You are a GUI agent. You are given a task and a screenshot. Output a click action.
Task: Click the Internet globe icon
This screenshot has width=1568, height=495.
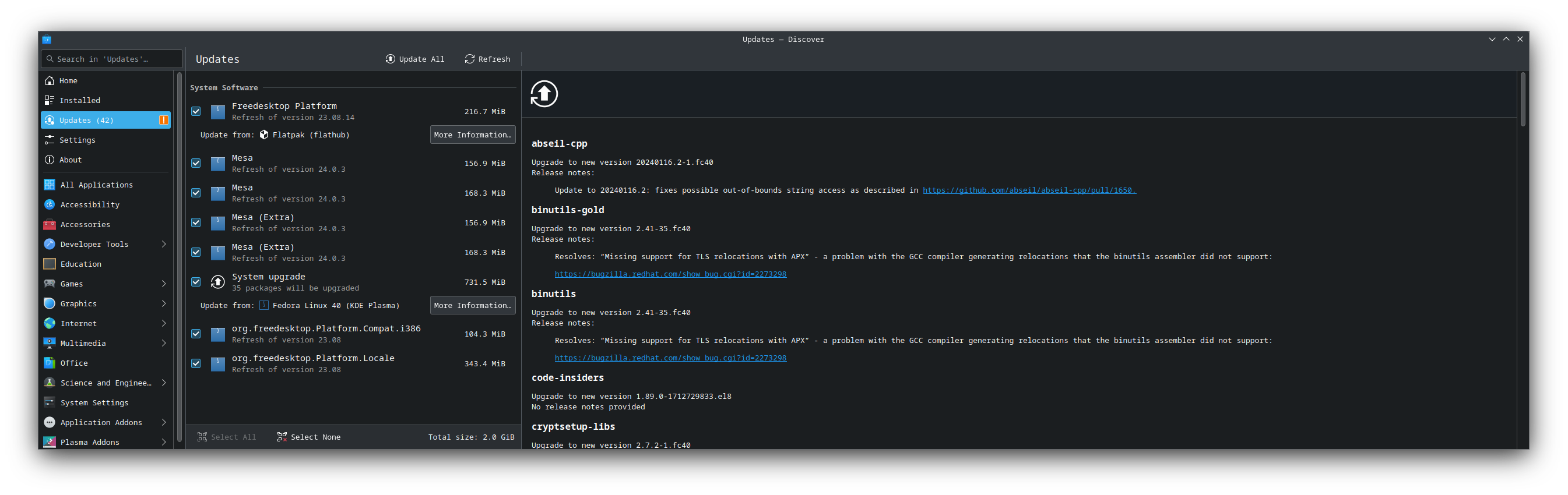(x=50, y=323)
